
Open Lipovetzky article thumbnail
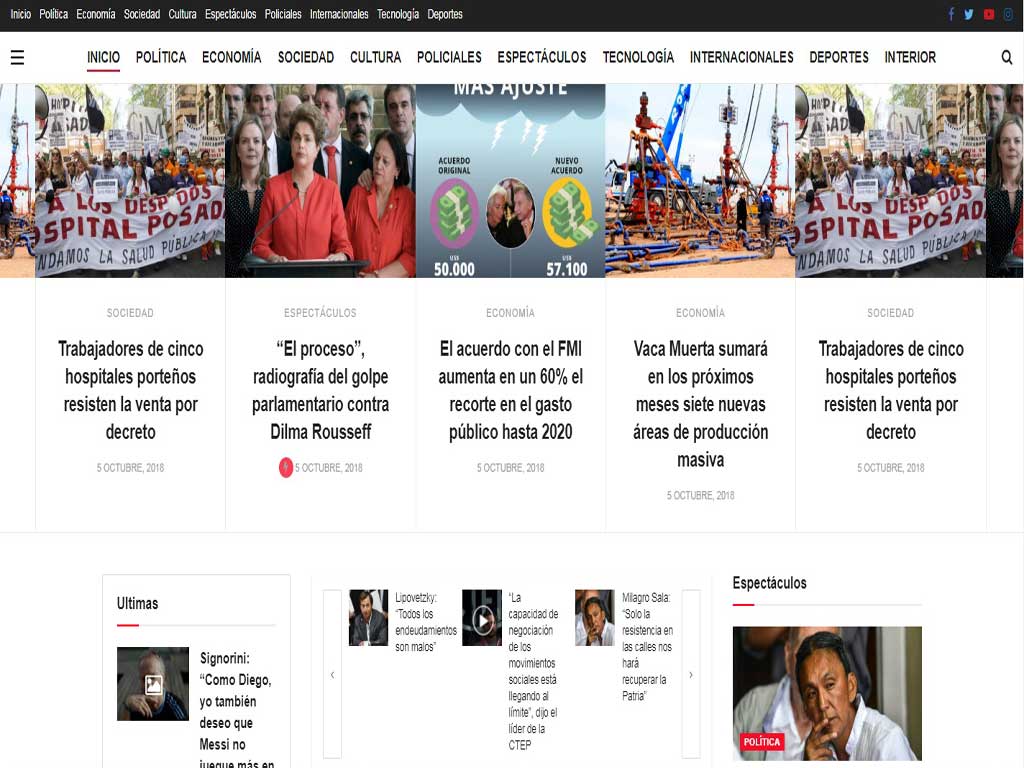coord(368,618)
